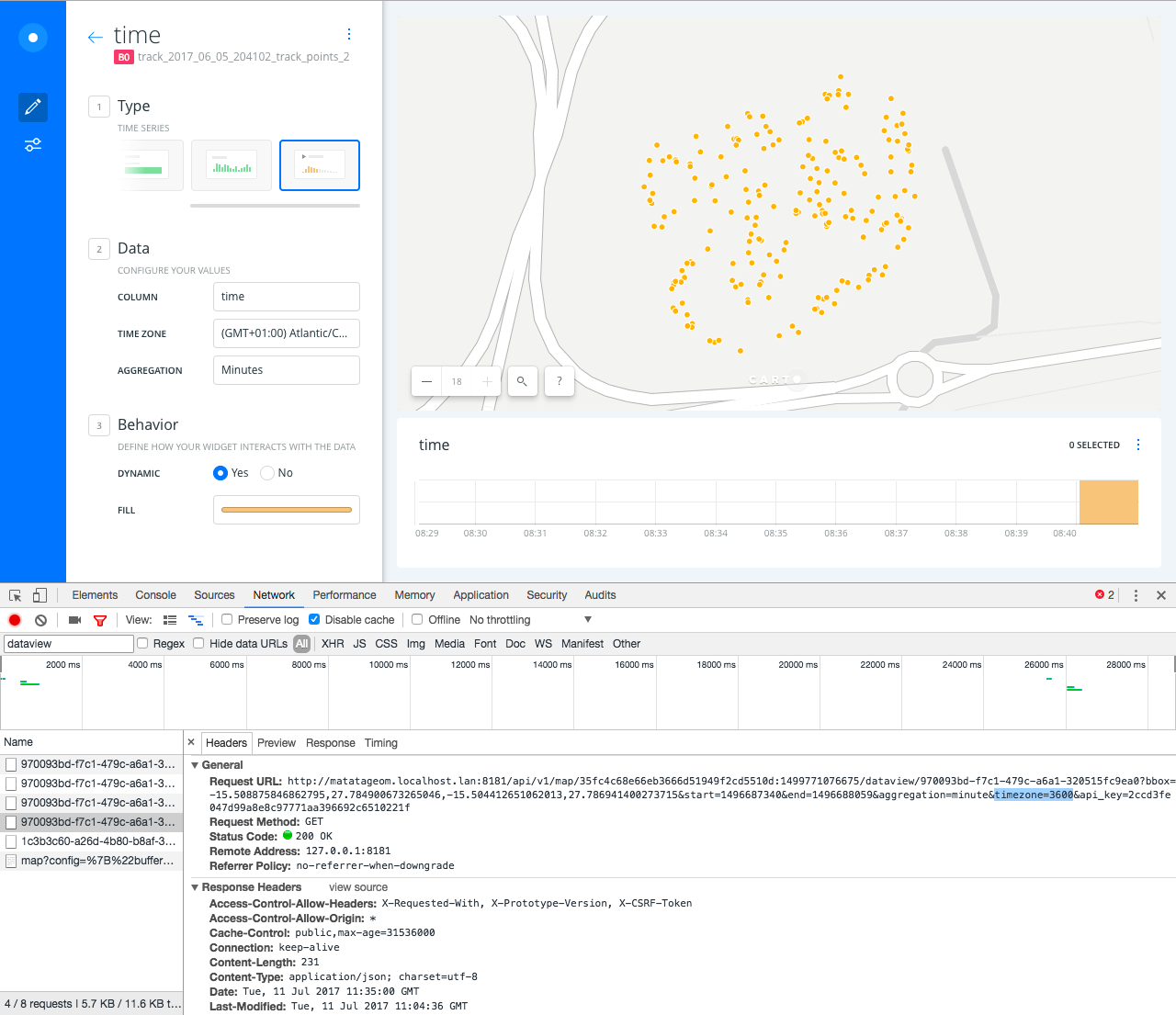Open the Time Zone dropdown

tap(287, 333)
